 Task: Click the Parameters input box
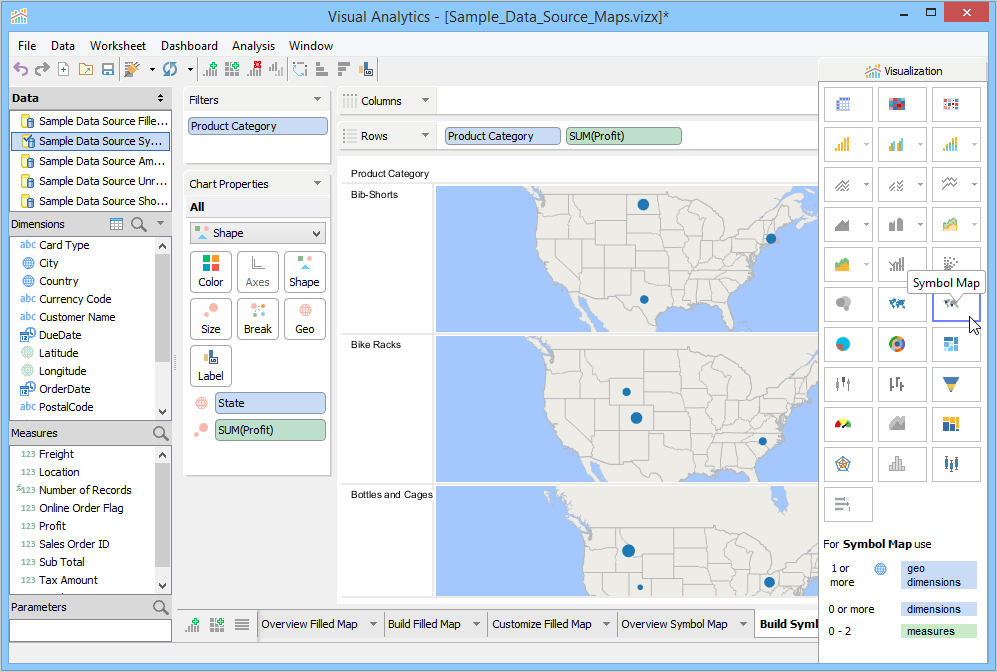pos(90,630)
